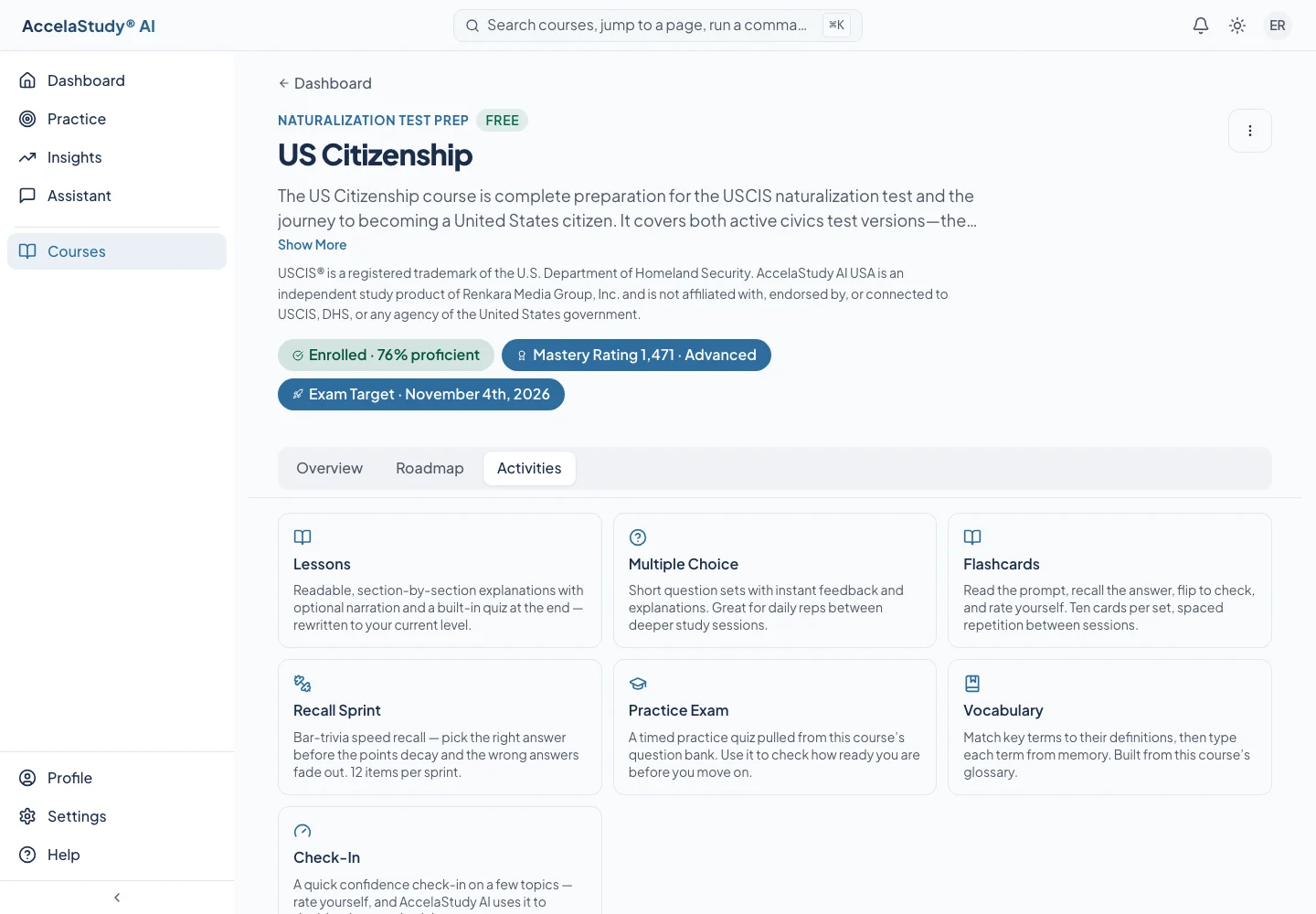This screenshot has width=1316, height=914.
Task: Open the notifications bell
Action: point(1201,26)
